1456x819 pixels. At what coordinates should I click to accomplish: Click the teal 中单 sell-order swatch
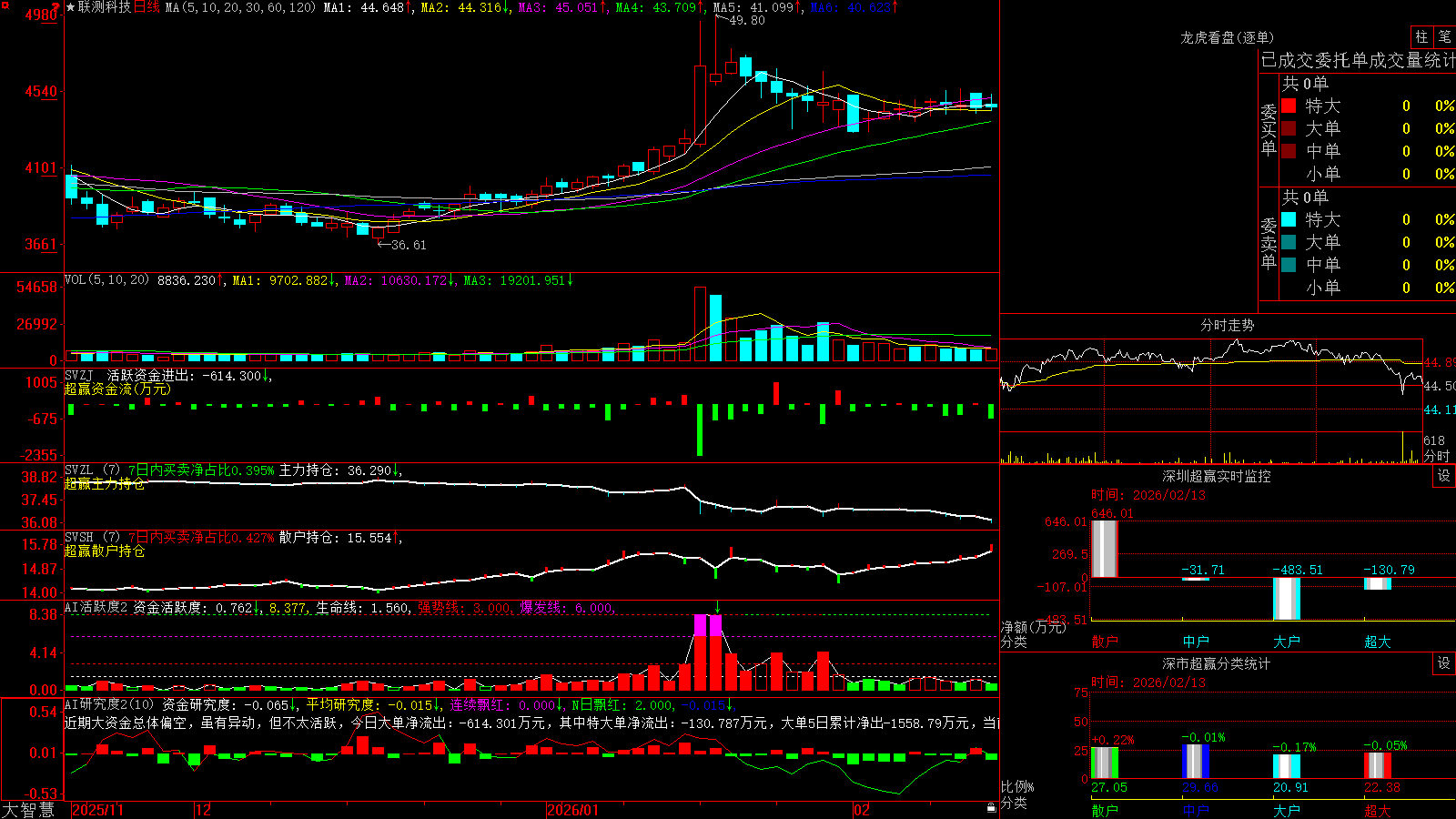click(1289, 265)
